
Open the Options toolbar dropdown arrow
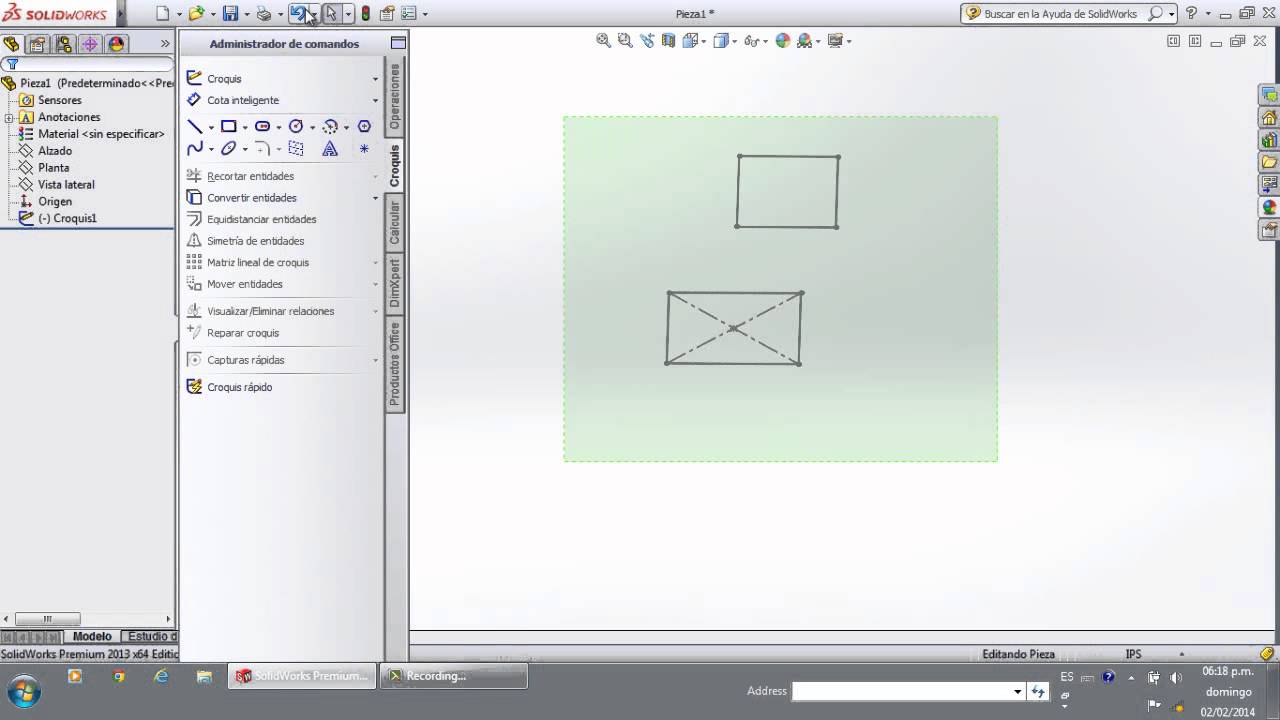tap(425, 14)
